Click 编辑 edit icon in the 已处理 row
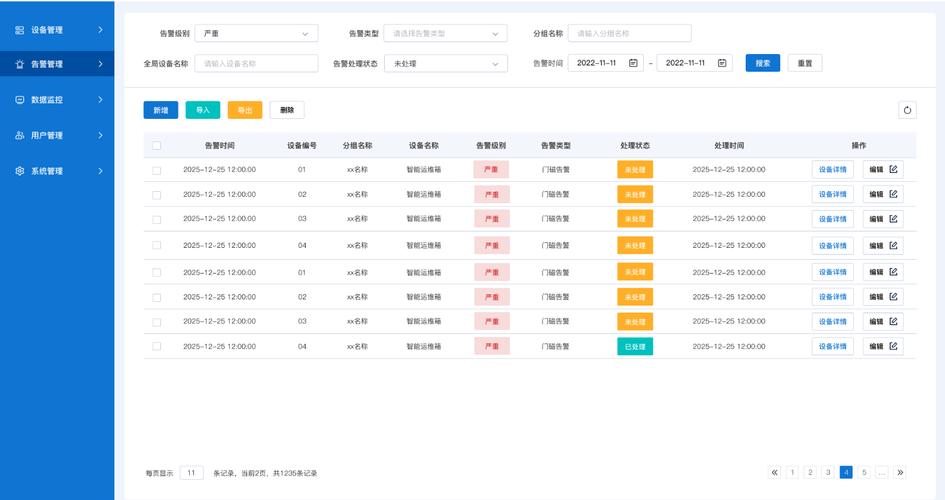 coord(893,346)
